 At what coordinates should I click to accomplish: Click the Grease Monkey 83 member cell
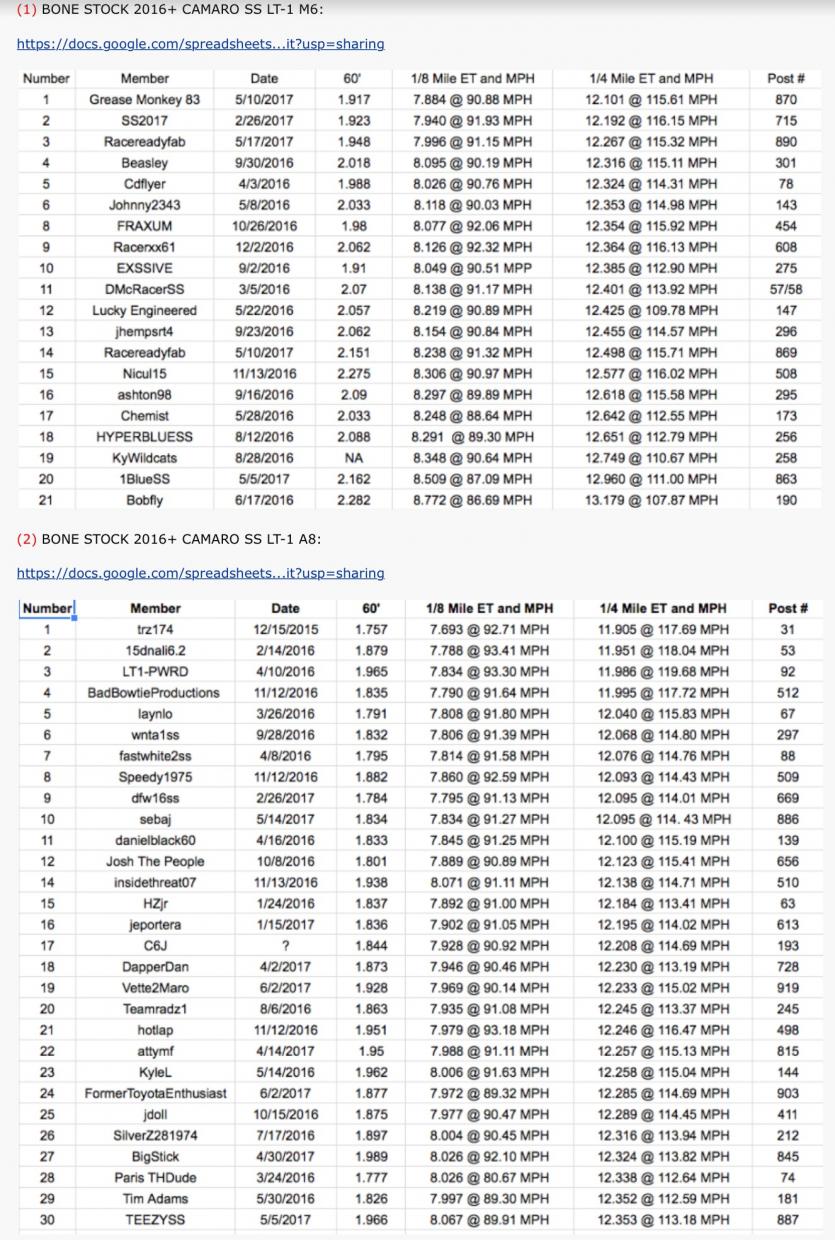point(145,100)
